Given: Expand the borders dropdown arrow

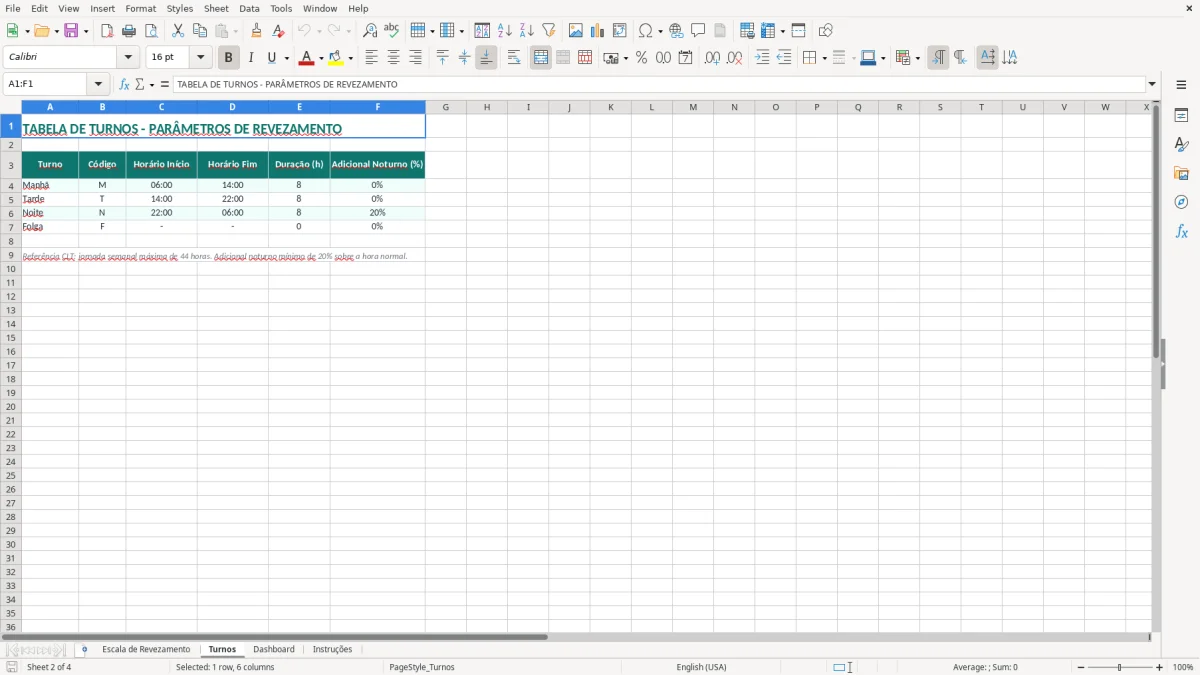Looking at the screenshot, I should [824, 58].
